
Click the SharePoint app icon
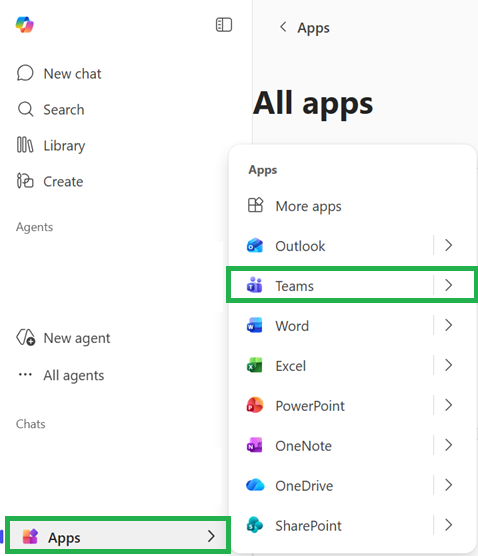pos(255,525)
